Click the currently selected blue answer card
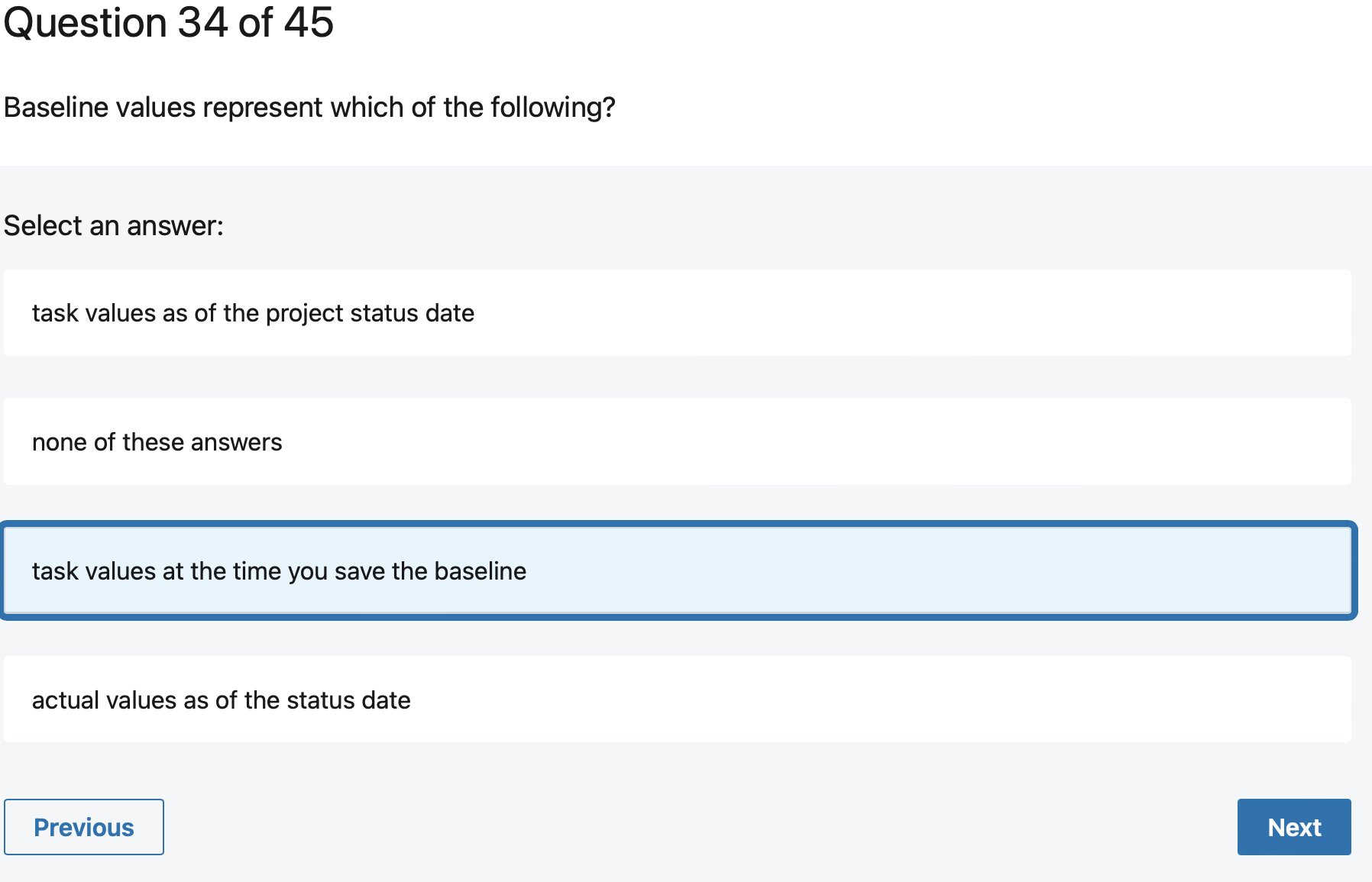Screen dimensions: 1372x882 pos(677,570)
